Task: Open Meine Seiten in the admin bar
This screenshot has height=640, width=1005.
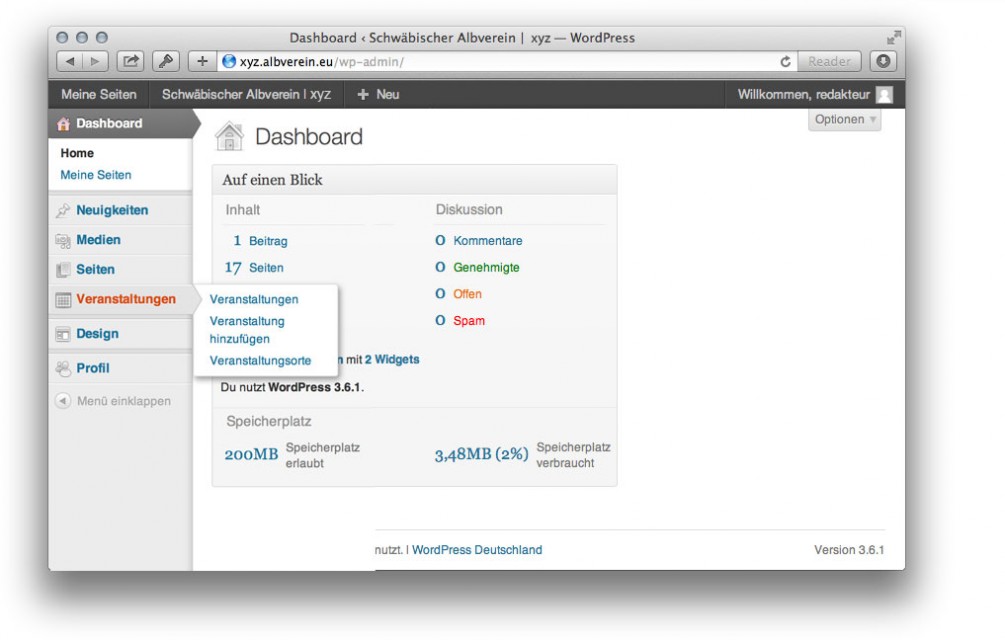Action: pyautogui.click(x=99, y=94)
